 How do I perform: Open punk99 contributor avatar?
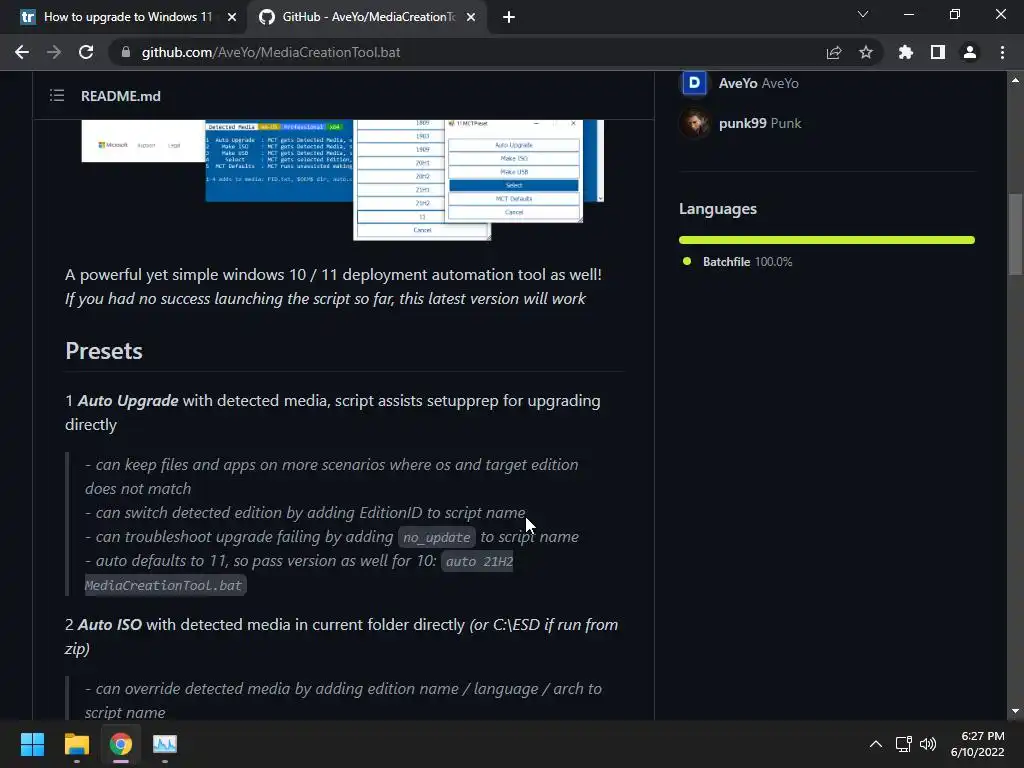694,123
